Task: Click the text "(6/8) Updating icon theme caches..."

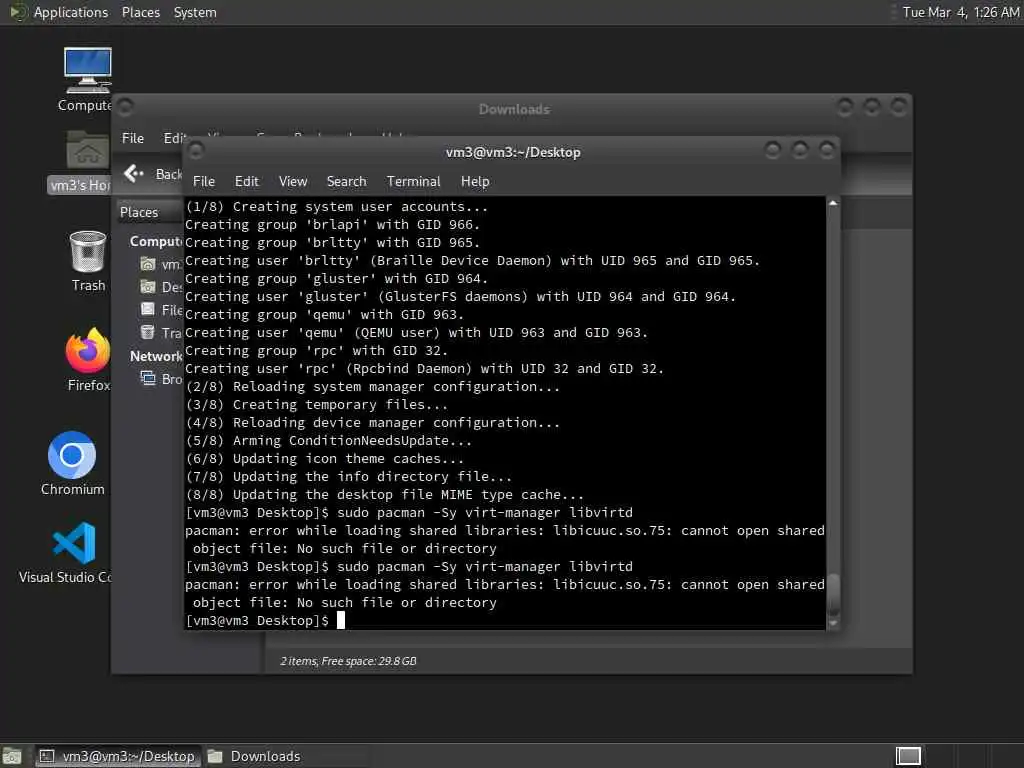Action: tap(325, 458)
